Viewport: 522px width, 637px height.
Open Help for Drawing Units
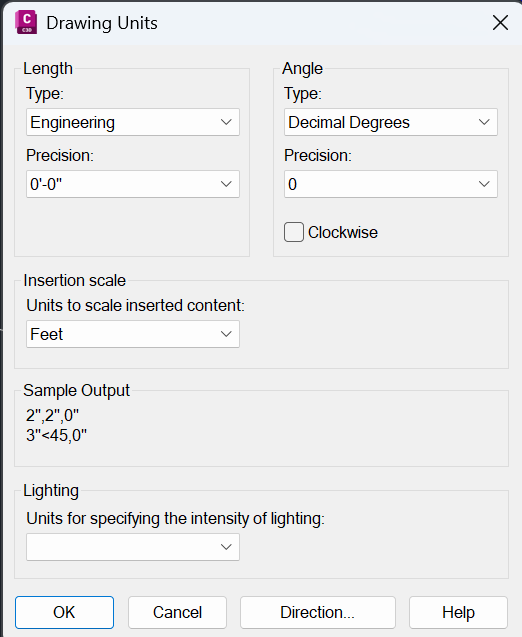[458, 612]
